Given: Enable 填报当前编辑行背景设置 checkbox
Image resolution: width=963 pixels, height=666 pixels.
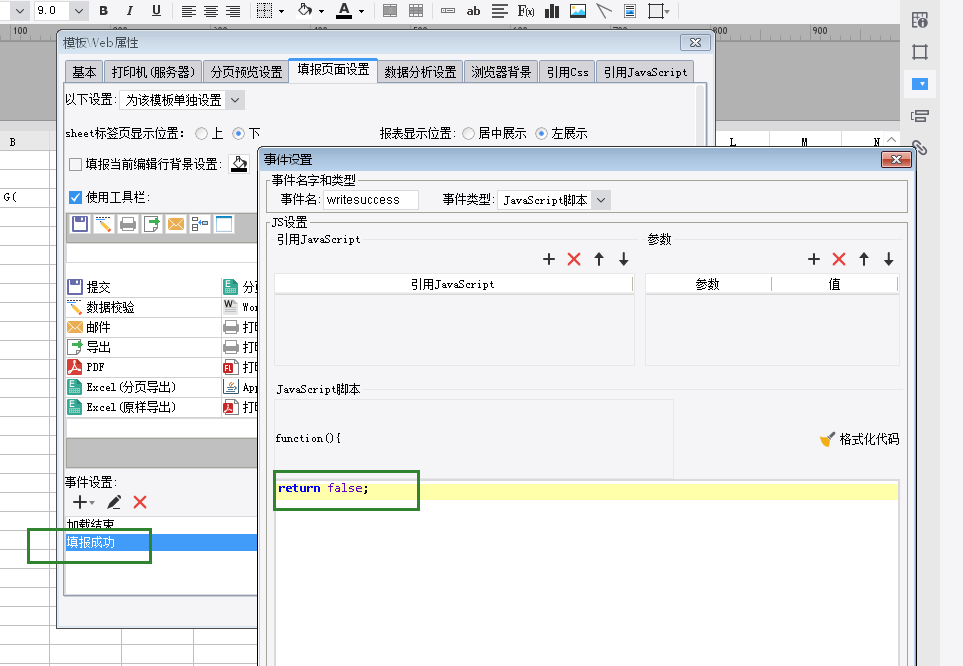Looking at the screenshot, I should (x=76, y=164).
